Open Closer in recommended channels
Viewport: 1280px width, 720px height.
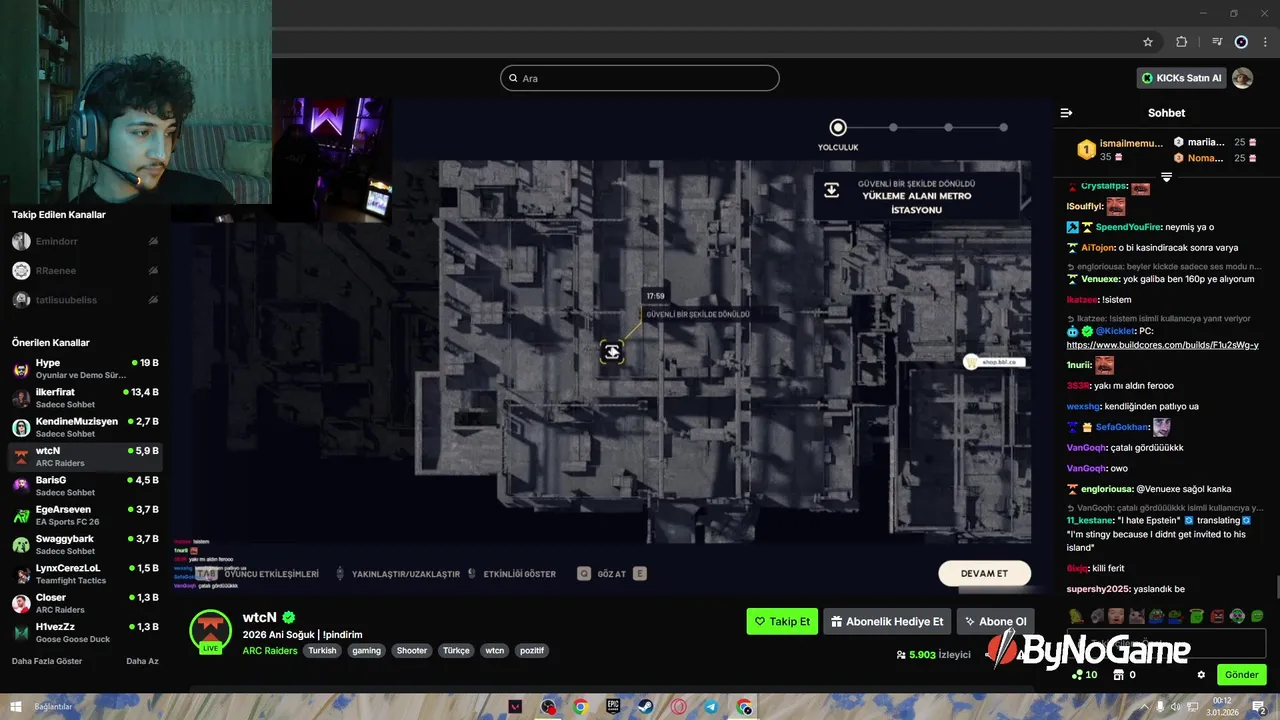pyautogui.click(x=85, y=603)
